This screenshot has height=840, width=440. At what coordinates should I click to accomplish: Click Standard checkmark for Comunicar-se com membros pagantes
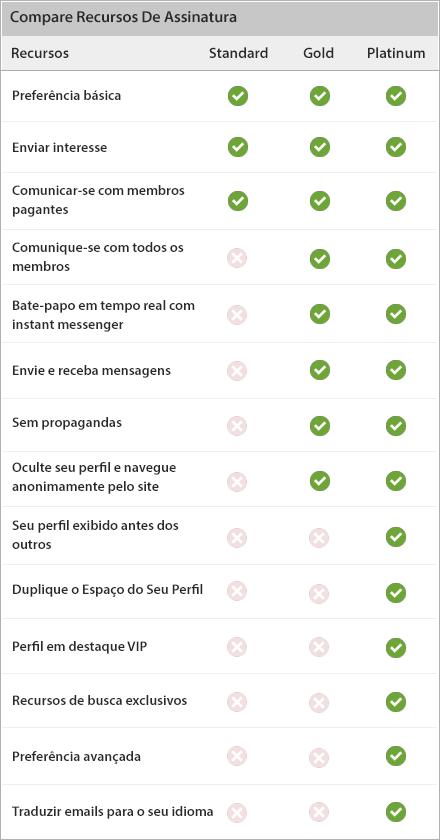coord(237,201)
